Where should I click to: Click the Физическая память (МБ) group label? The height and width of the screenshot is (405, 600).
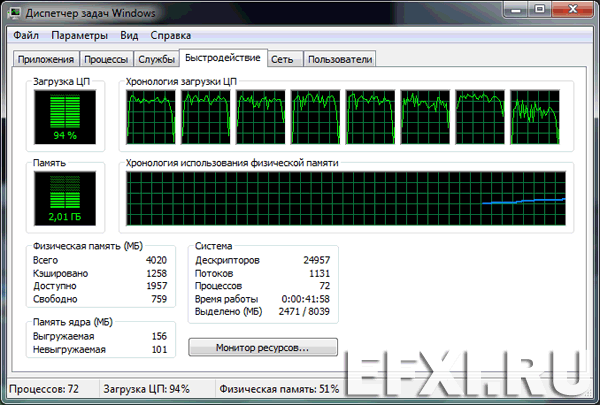pos(88,246)
